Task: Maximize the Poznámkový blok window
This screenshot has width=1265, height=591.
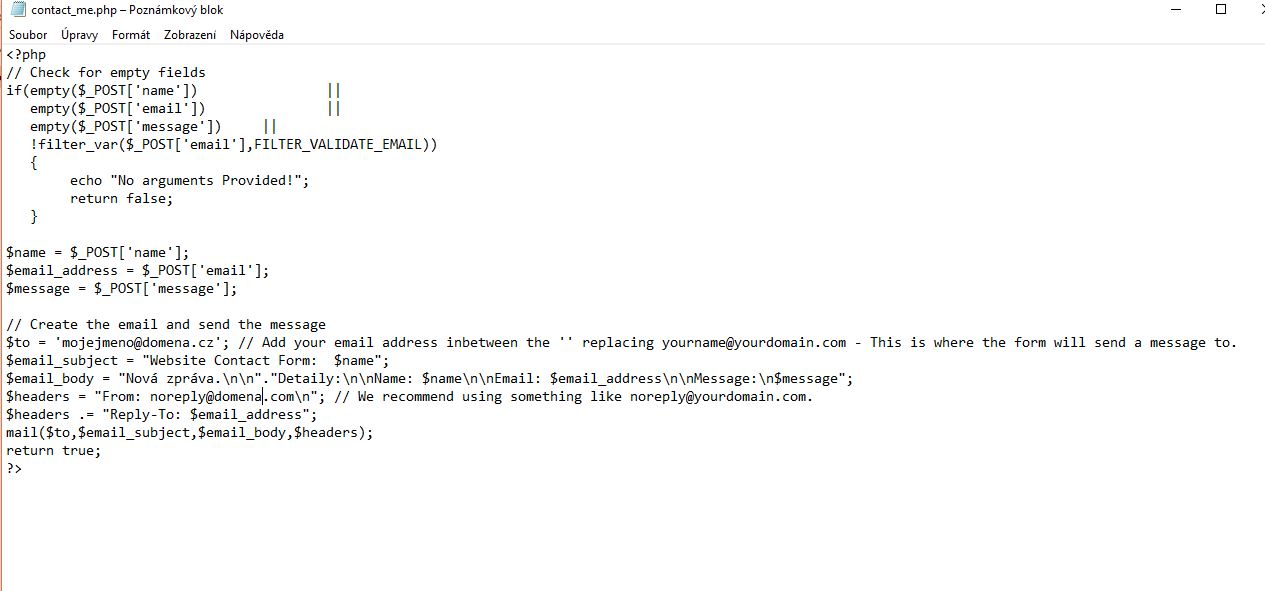Action: [x=1220, y=10]
